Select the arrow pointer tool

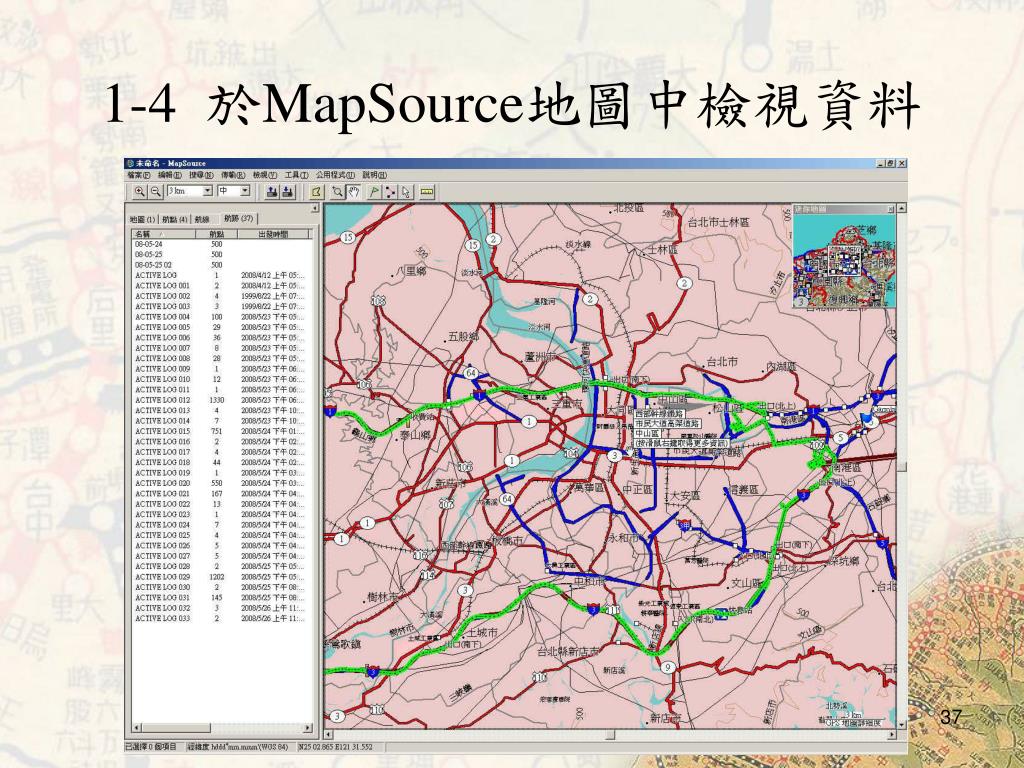point(406,192)
